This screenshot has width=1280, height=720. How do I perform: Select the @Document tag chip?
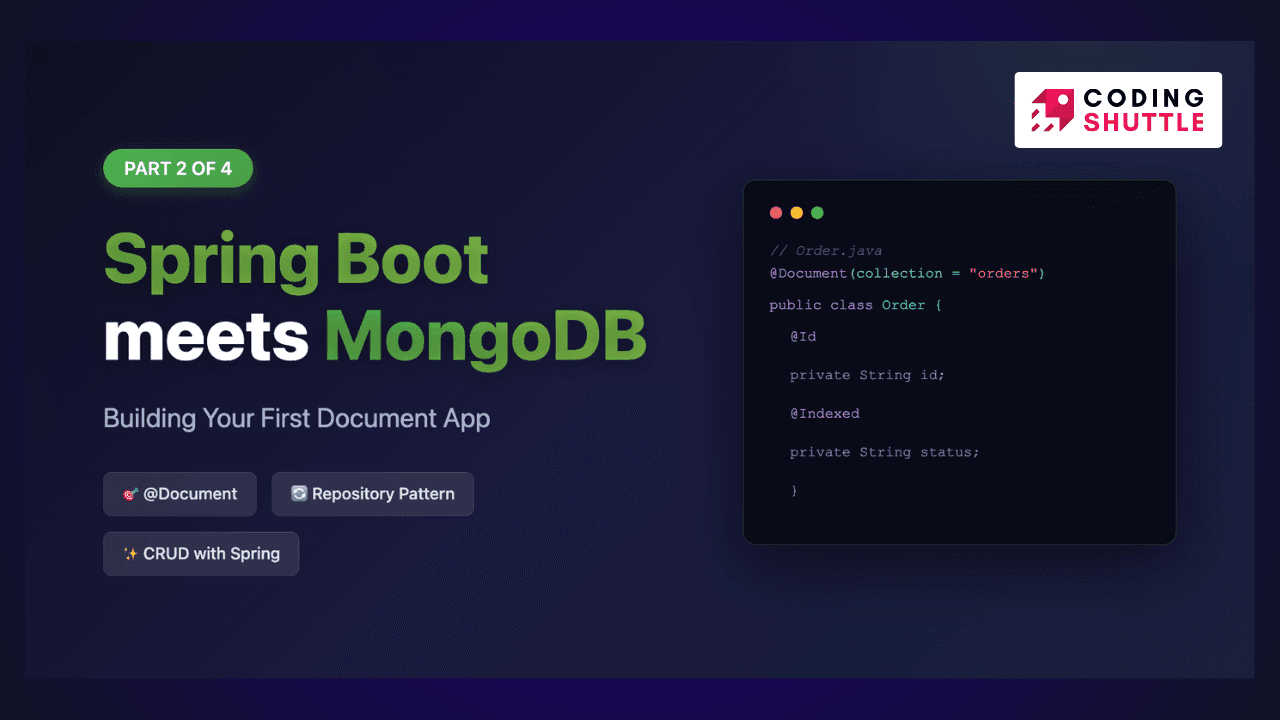coord(180,494)
